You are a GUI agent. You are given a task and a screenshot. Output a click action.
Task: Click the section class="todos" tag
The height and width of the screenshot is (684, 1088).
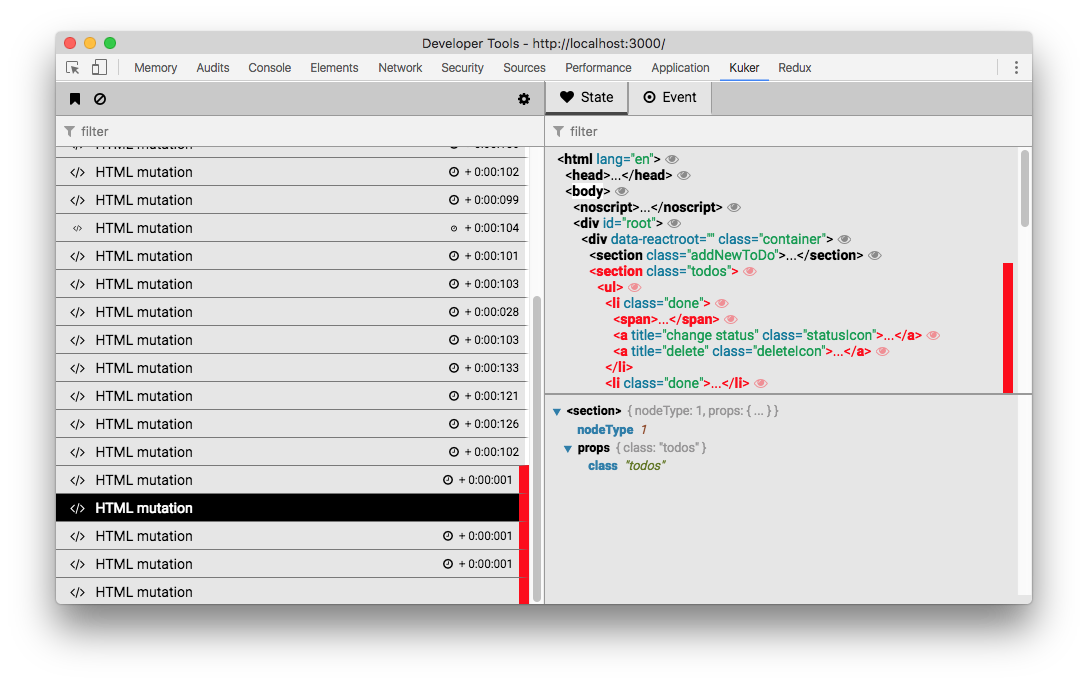click(x=664, y=271)
